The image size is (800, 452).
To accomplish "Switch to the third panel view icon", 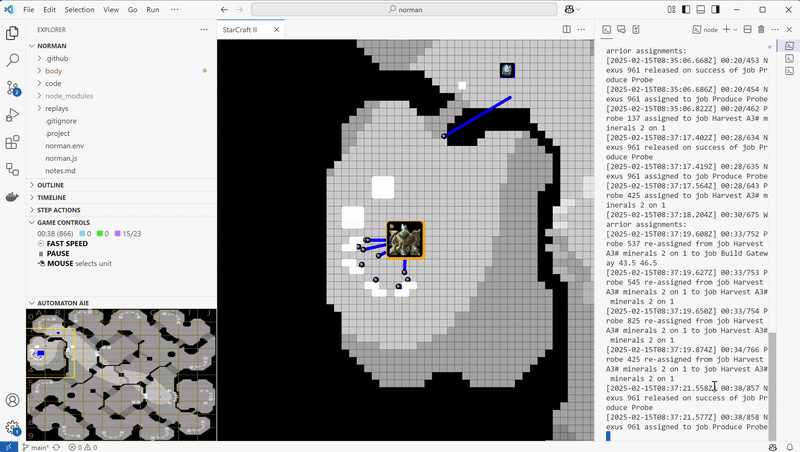I will tap(636, 30).
